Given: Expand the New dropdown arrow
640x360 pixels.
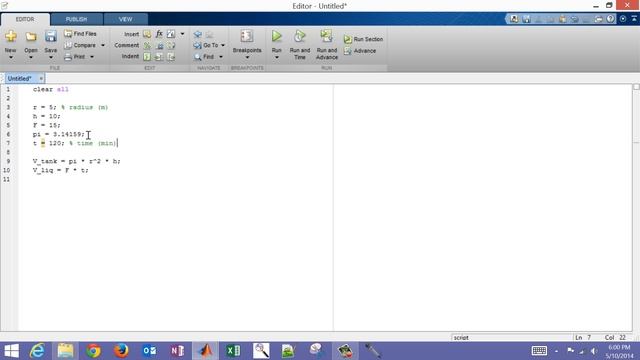Looking at the screenshot, I should (x=11, y=58).
